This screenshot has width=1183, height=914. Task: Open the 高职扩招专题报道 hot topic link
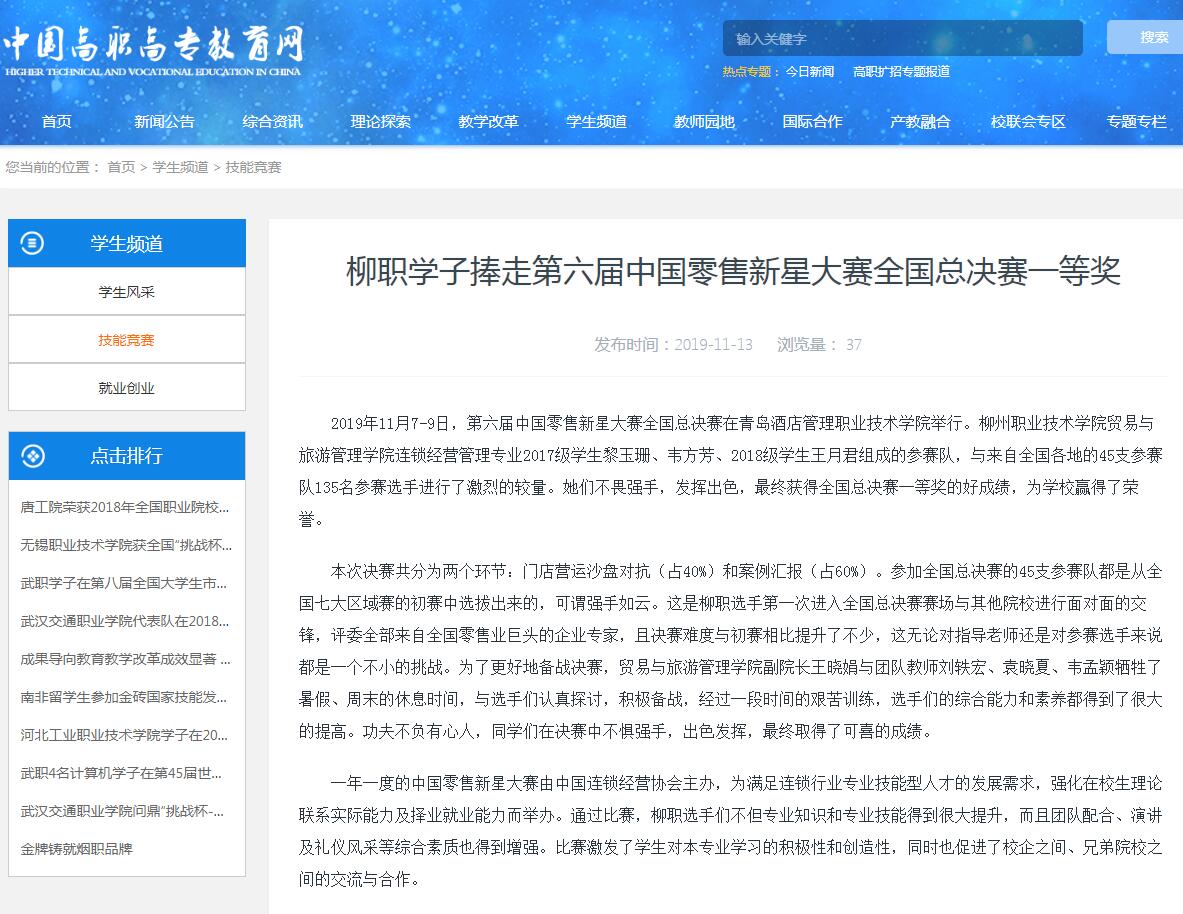pyautogui.click(x=901, y=72)
